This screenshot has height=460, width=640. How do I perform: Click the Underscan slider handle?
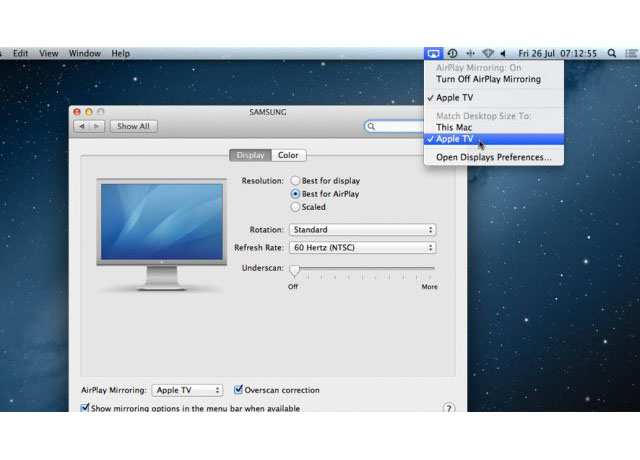point(295,270)
